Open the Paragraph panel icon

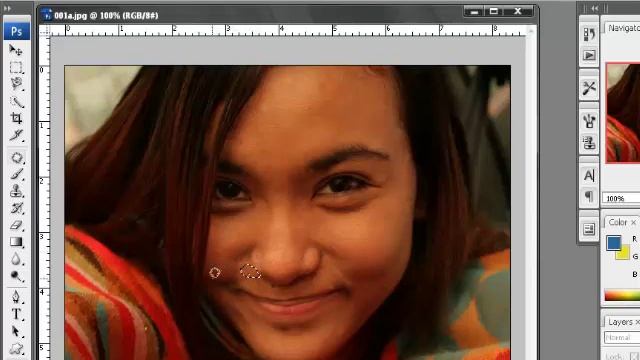coord(589,196)
